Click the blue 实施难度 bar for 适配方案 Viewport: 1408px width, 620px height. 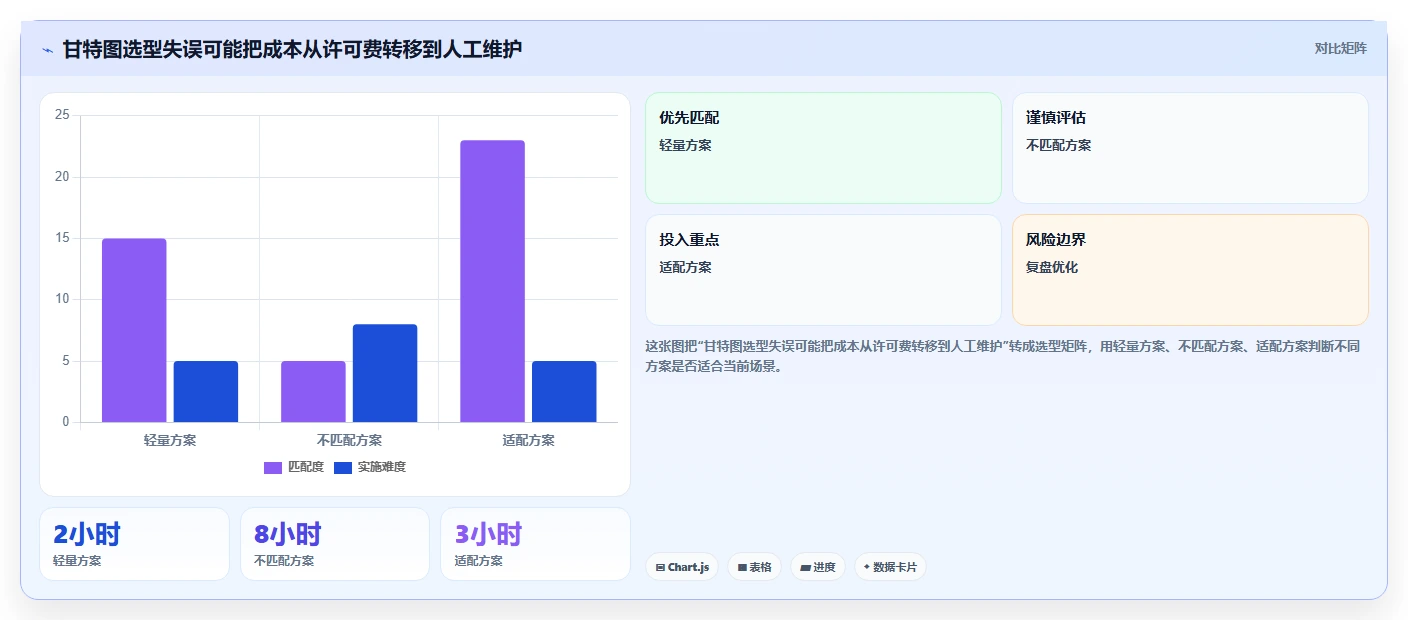564,391
